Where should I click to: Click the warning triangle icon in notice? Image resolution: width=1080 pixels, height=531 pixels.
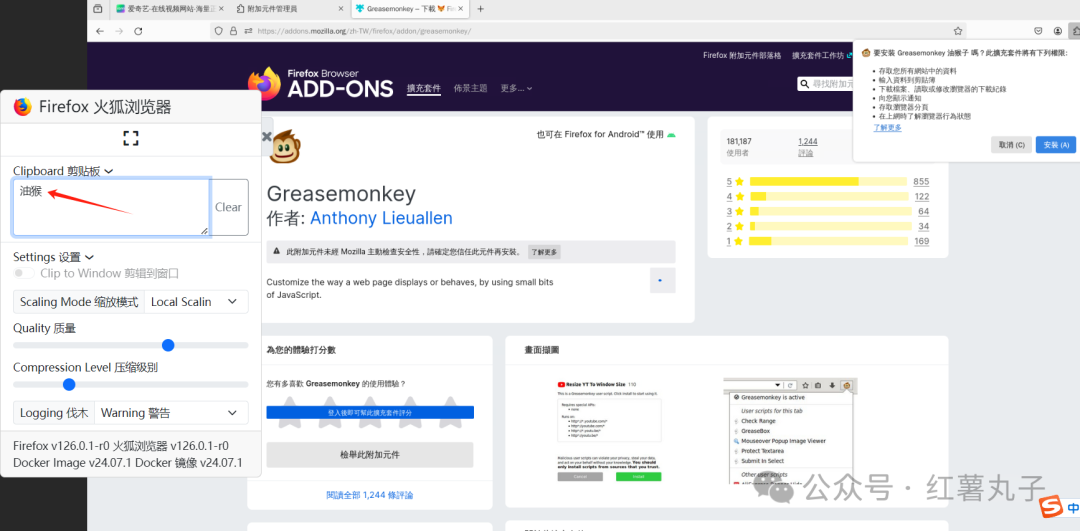(277, 251)
